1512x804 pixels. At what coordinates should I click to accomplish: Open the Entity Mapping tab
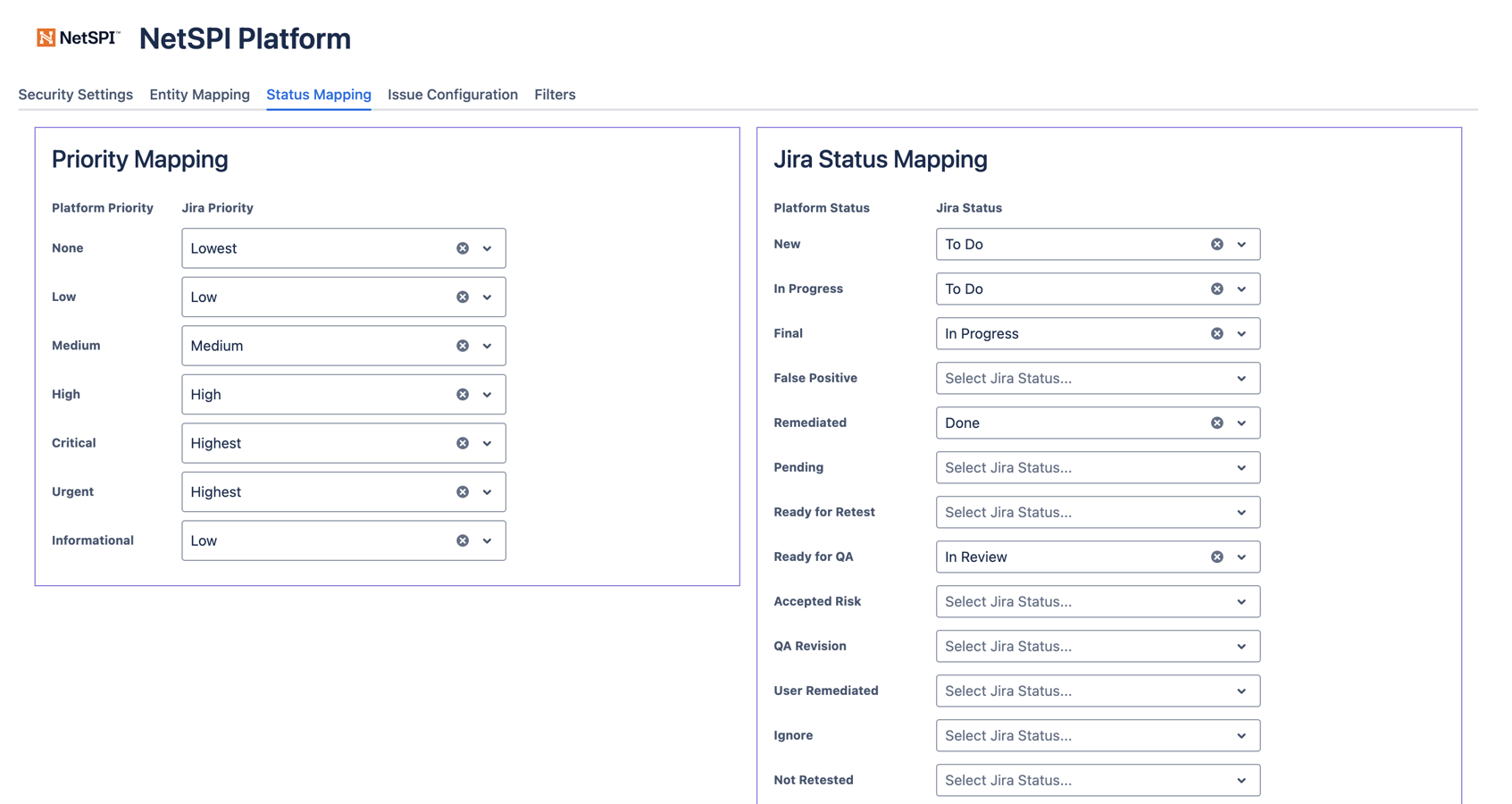(199, 95)
